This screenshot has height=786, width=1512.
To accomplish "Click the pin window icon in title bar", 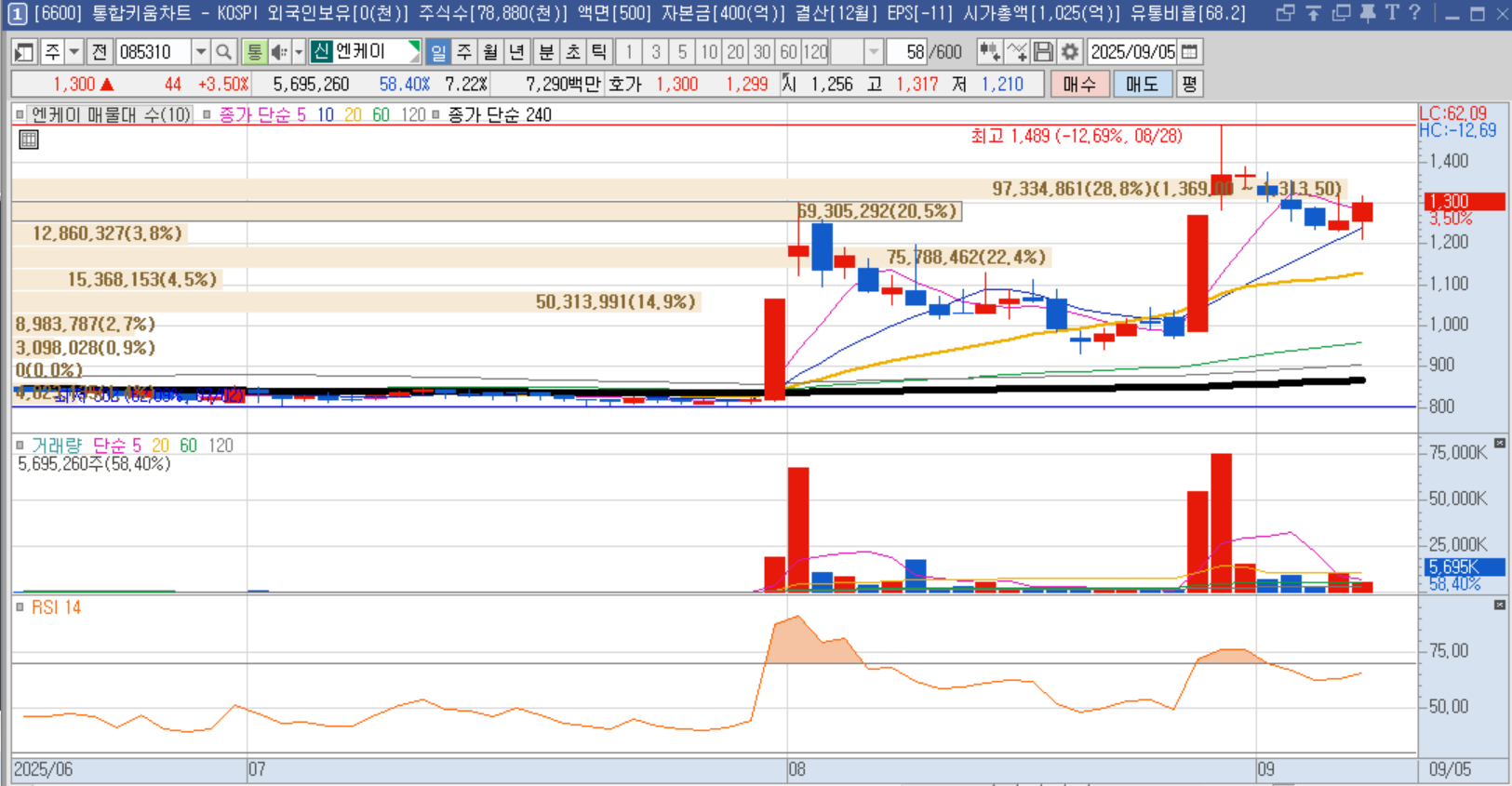I will click(x=1367, y=13).
